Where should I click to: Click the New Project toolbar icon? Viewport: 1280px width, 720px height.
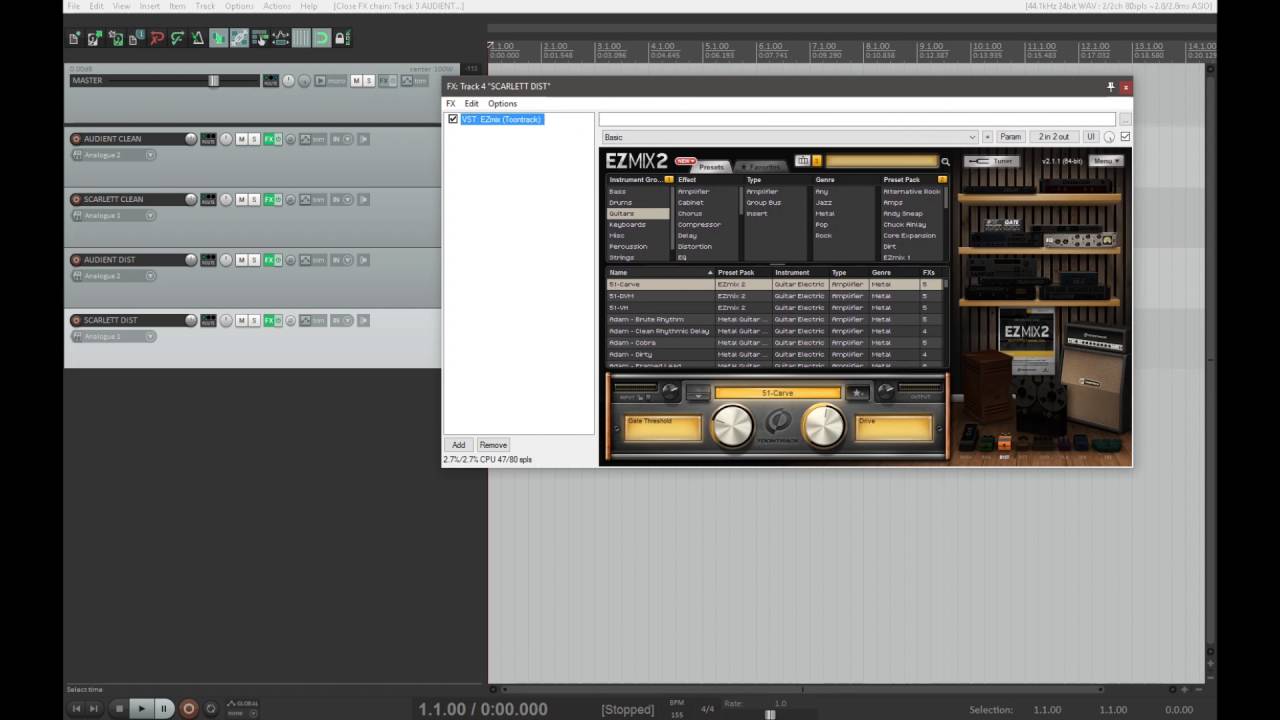74,38
